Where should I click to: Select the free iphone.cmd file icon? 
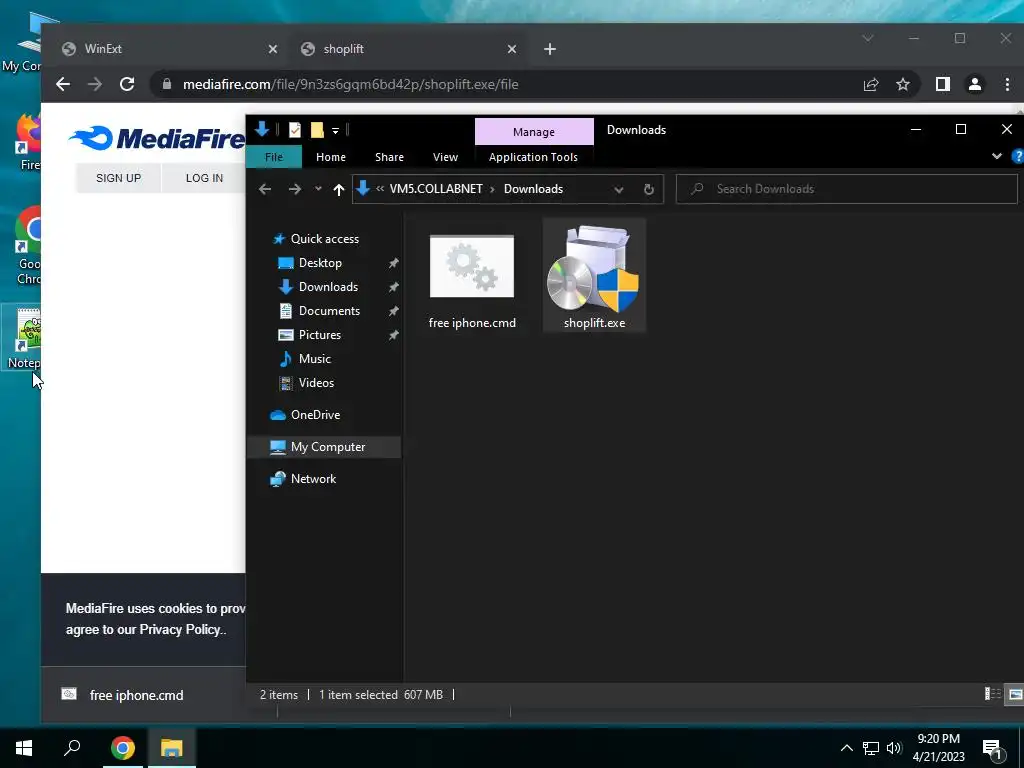click(472, 266)
